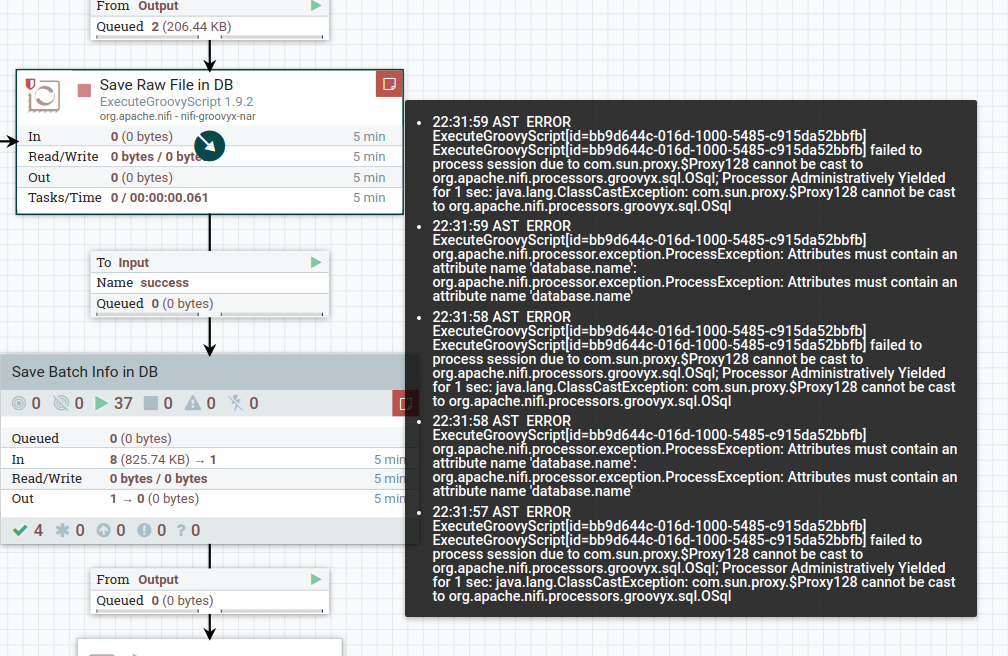
Task: Click the ExecuteGroovyScript 1.9.2 type label
Action: [176, 102]
